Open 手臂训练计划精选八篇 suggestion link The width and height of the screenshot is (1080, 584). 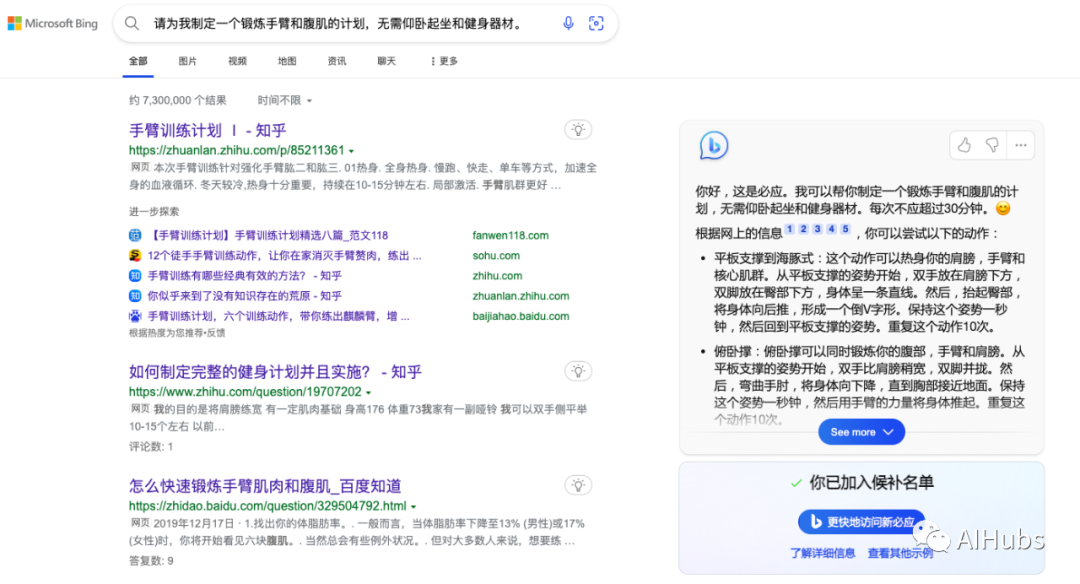pyautogui.click(x=268, y=236)
